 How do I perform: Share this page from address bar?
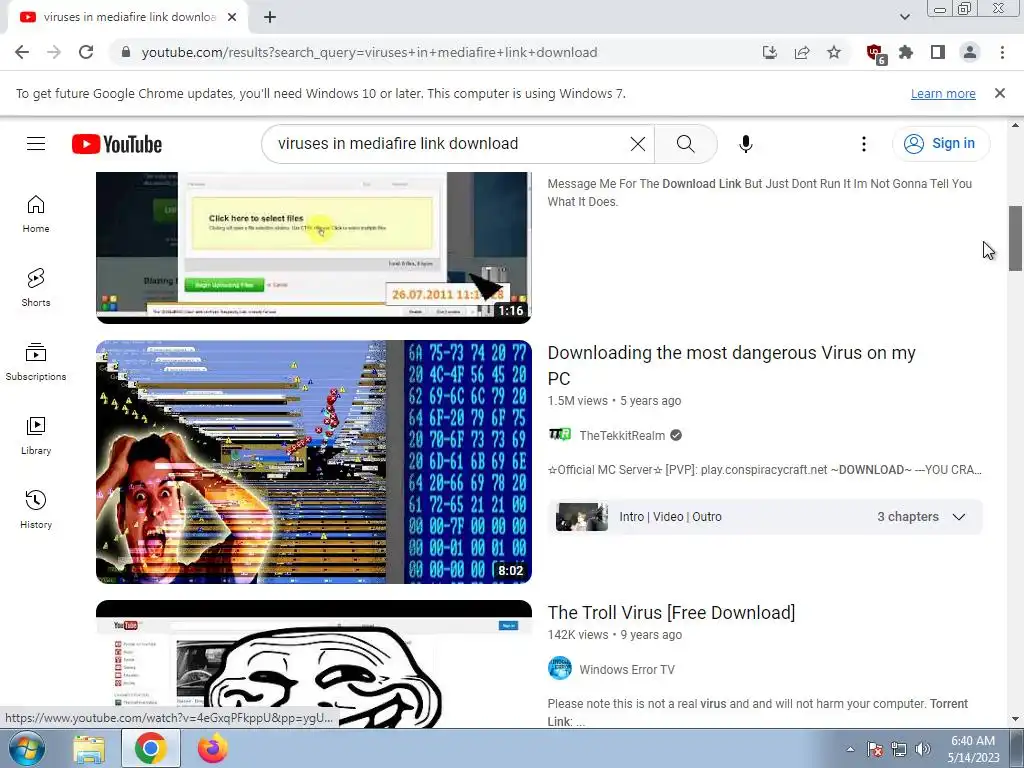[x=802, y=52]
